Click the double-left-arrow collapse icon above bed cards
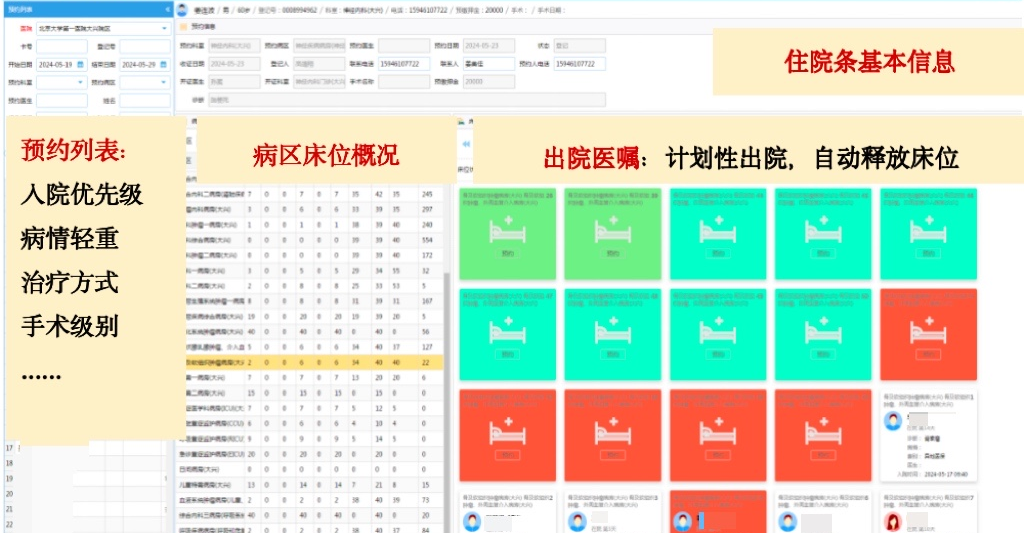The image size is (1024, 533). 466,144
